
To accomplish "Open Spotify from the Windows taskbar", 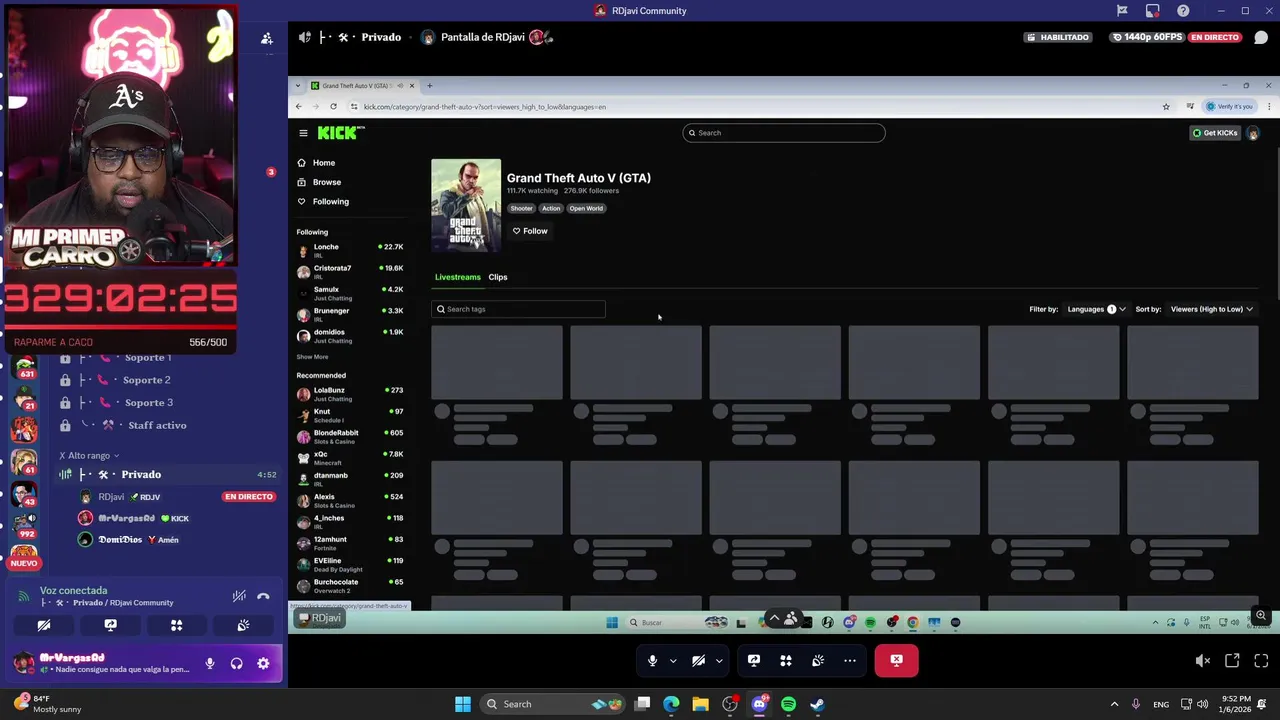I will coord(788,704).
